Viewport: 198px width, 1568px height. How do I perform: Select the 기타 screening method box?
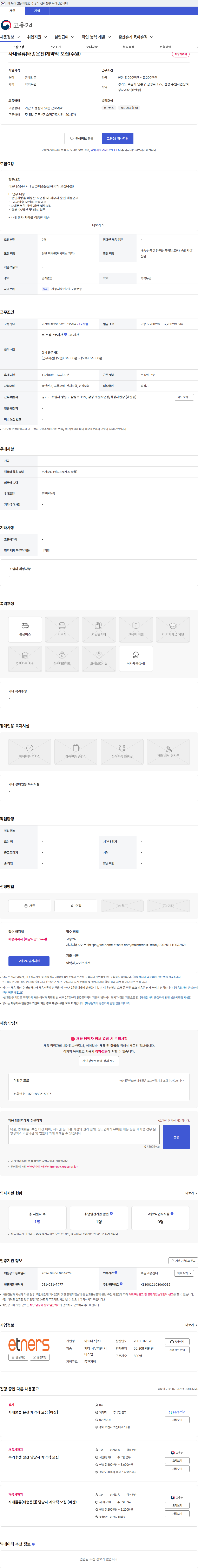coord(168,906)
